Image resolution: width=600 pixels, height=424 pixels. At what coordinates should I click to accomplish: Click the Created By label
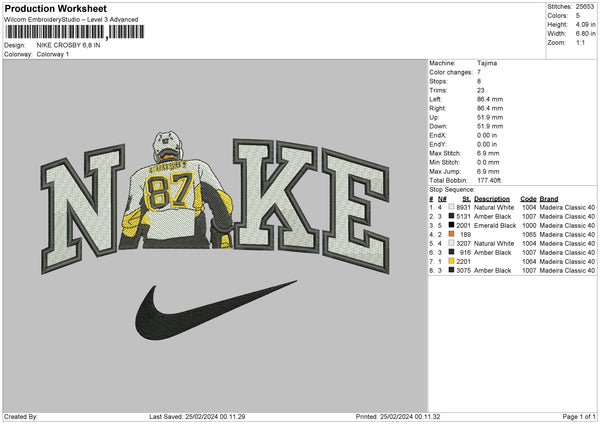point(21,417)
